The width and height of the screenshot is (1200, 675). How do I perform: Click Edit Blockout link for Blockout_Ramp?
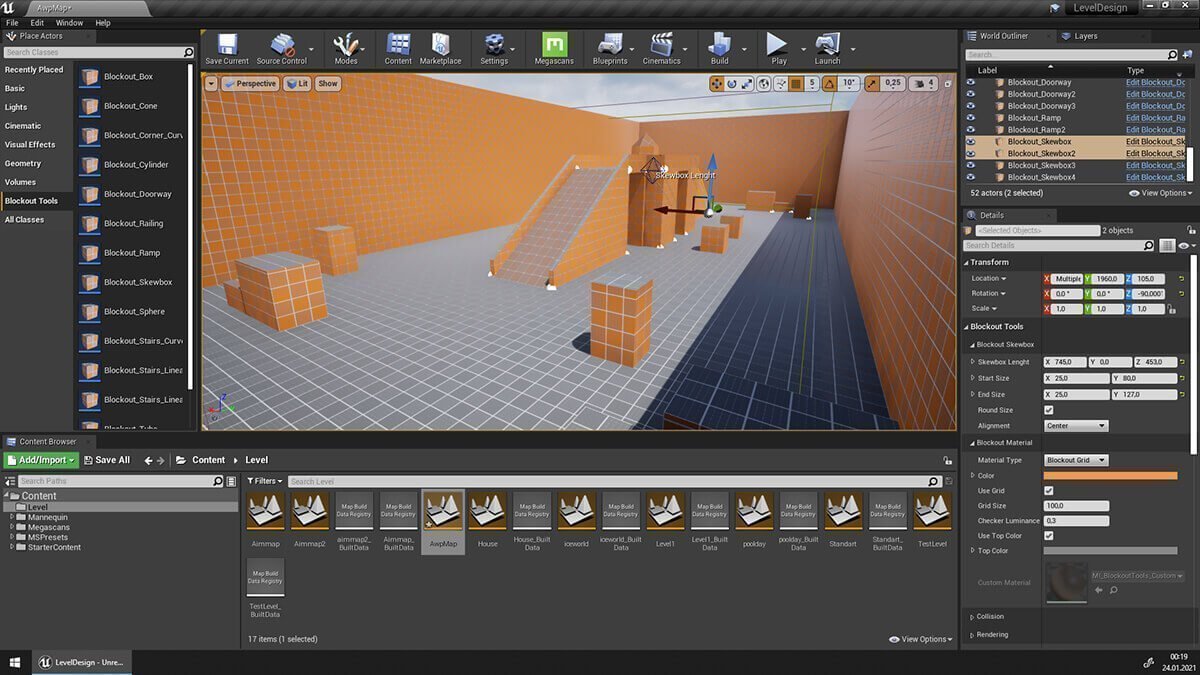pyautogui.click(x=1155, y=118)
